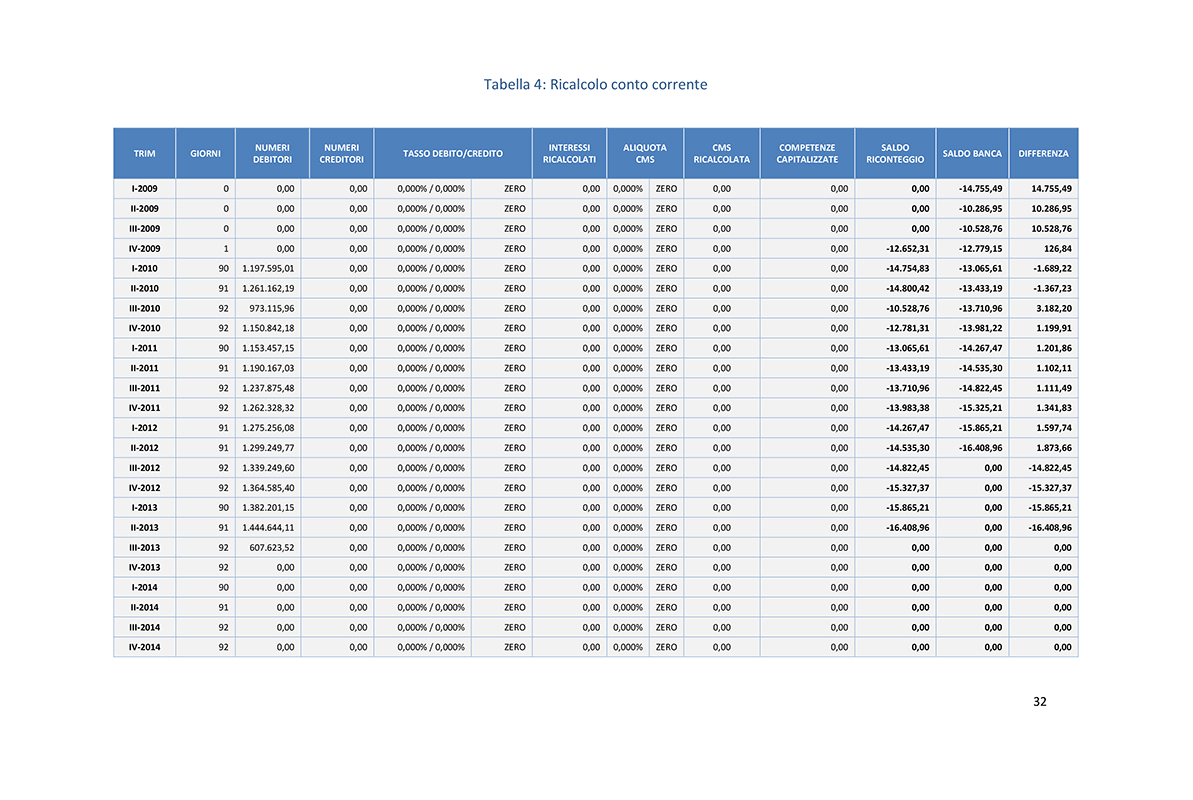The height and width of the screenshot is (800, 1193).
Task: Select the row label III-2009
Action: (145, 228)
